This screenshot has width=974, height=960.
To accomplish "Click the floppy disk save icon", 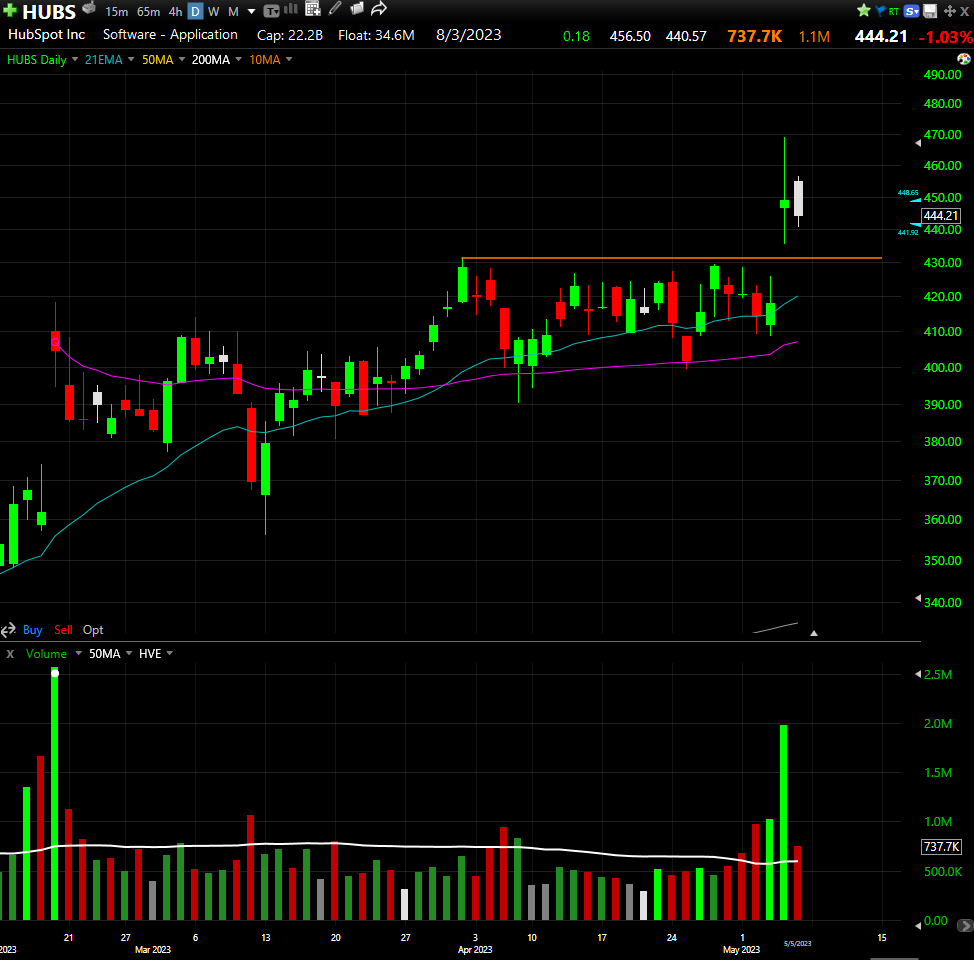I will [x=930, y=11].
